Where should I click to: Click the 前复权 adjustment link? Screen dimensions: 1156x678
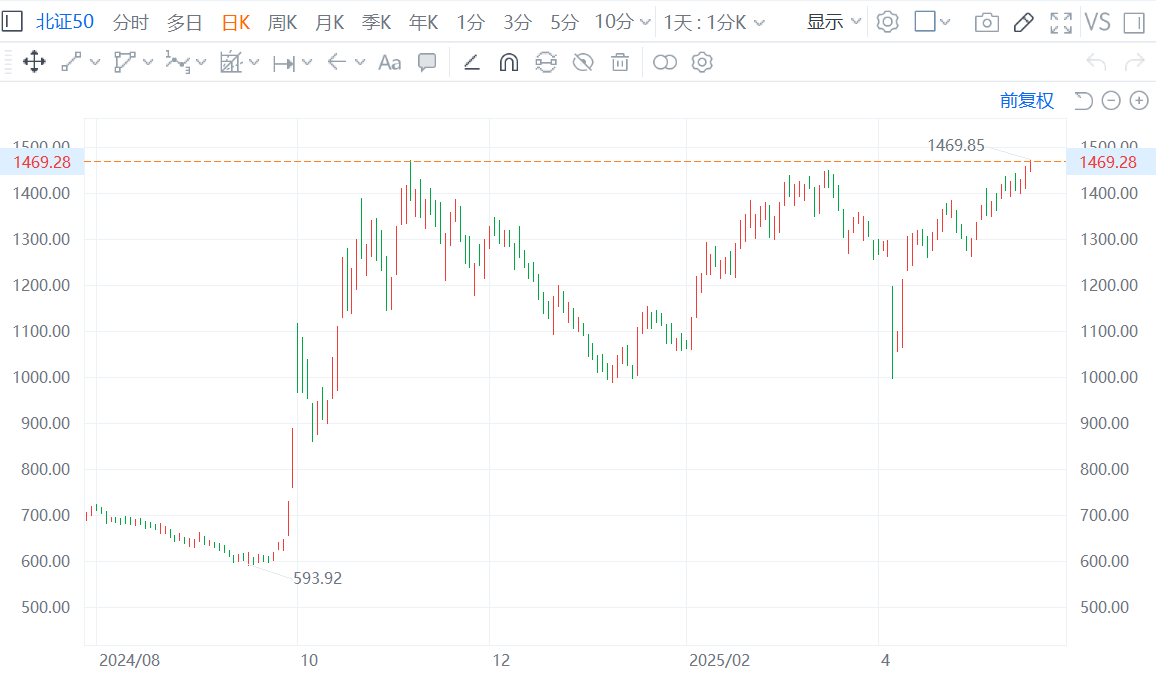pyautogui.click(x=1026, y=100)
